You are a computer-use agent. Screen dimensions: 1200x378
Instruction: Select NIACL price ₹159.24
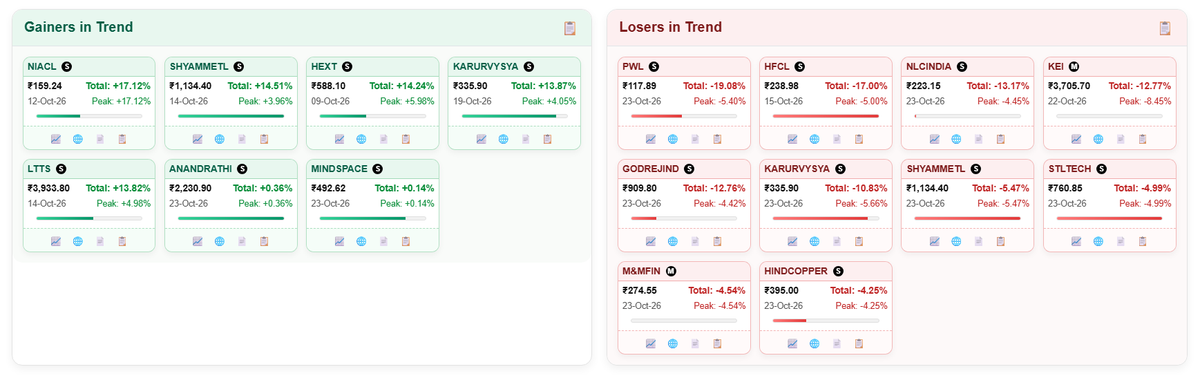tap(45, 86)
